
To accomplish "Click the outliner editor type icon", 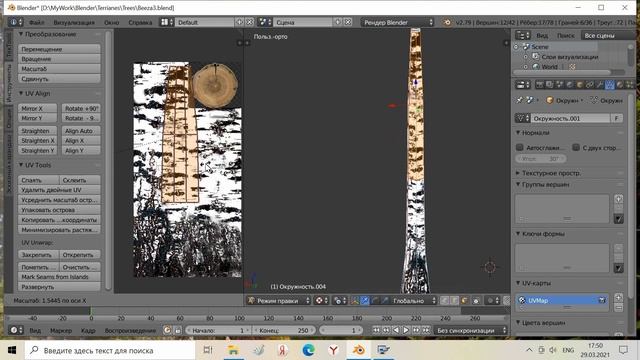I will 522,36.
